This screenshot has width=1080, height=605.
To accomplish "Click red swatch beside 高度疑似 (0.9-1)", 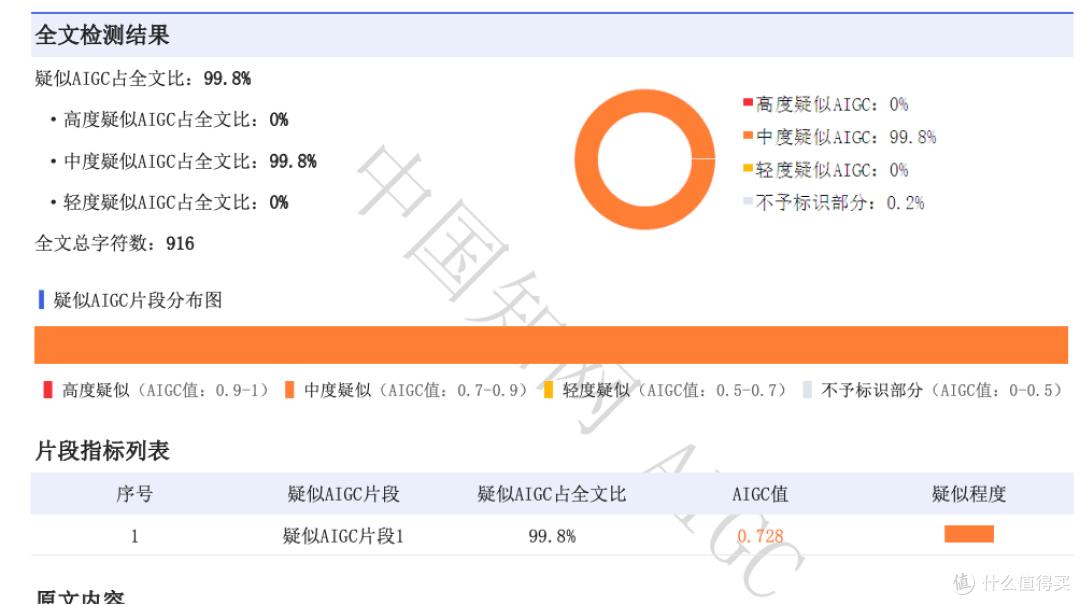I will pos(48,390).
